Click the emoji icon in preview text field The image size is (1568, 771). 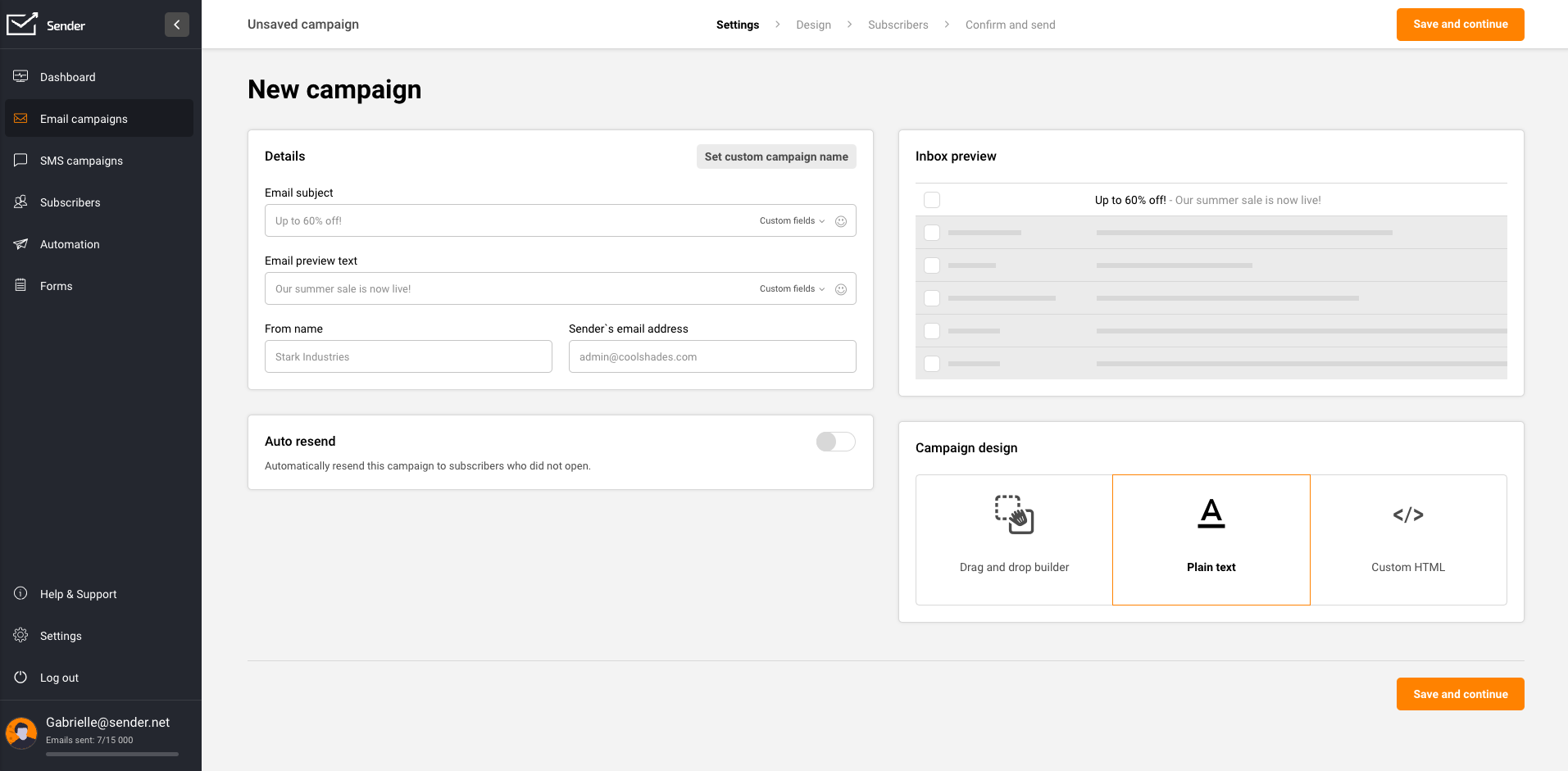840,289
